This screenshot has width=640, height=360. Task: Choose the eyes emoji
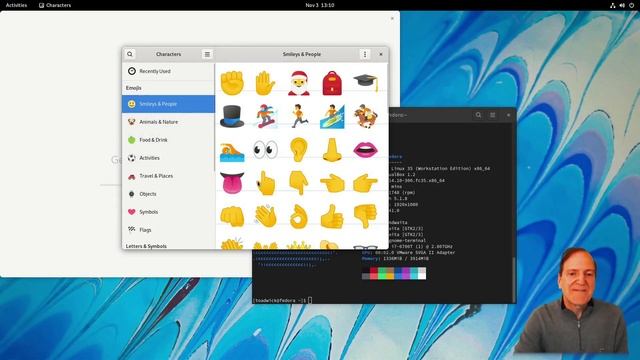265,150
